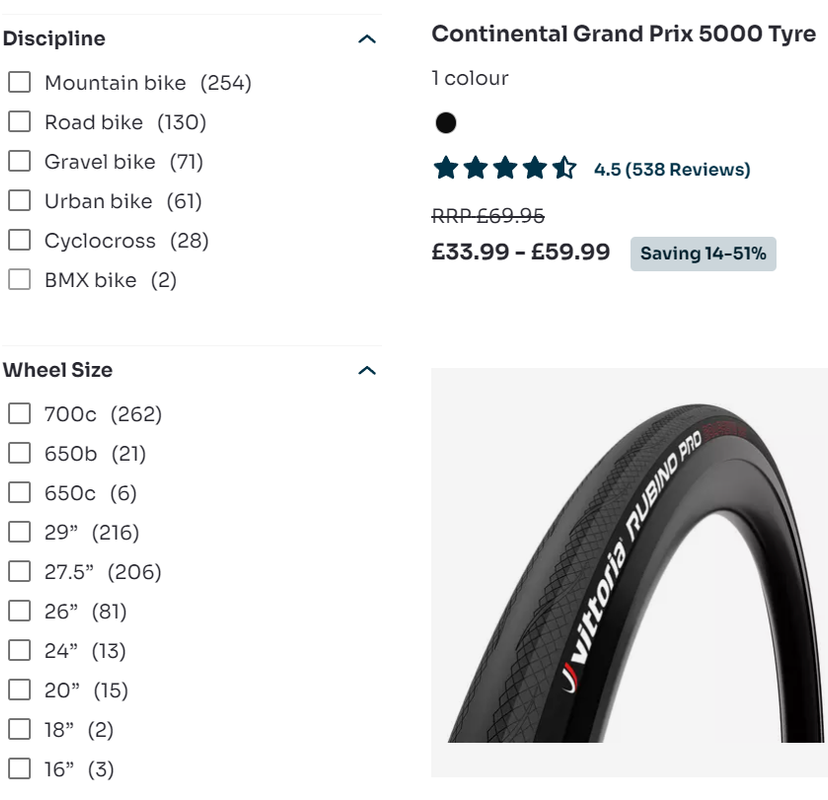Select the Urban bike filter checkbox

tap(20, 201)
